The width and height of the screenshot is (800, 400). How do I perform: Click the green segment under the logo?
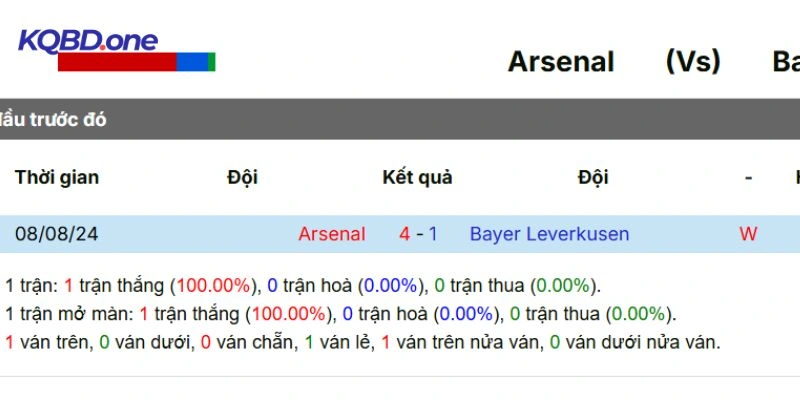coord(211,62)
